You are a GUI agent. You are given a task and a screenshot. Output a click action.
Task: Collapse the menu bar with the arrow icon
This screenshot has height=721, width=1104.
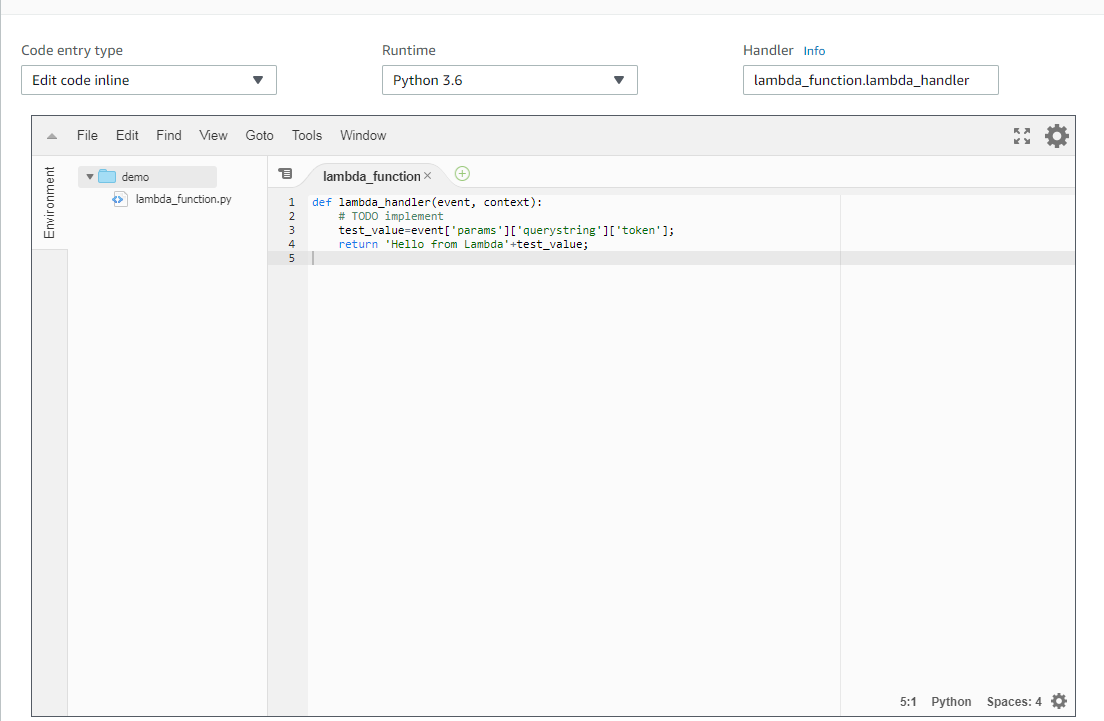coord(50,135)
